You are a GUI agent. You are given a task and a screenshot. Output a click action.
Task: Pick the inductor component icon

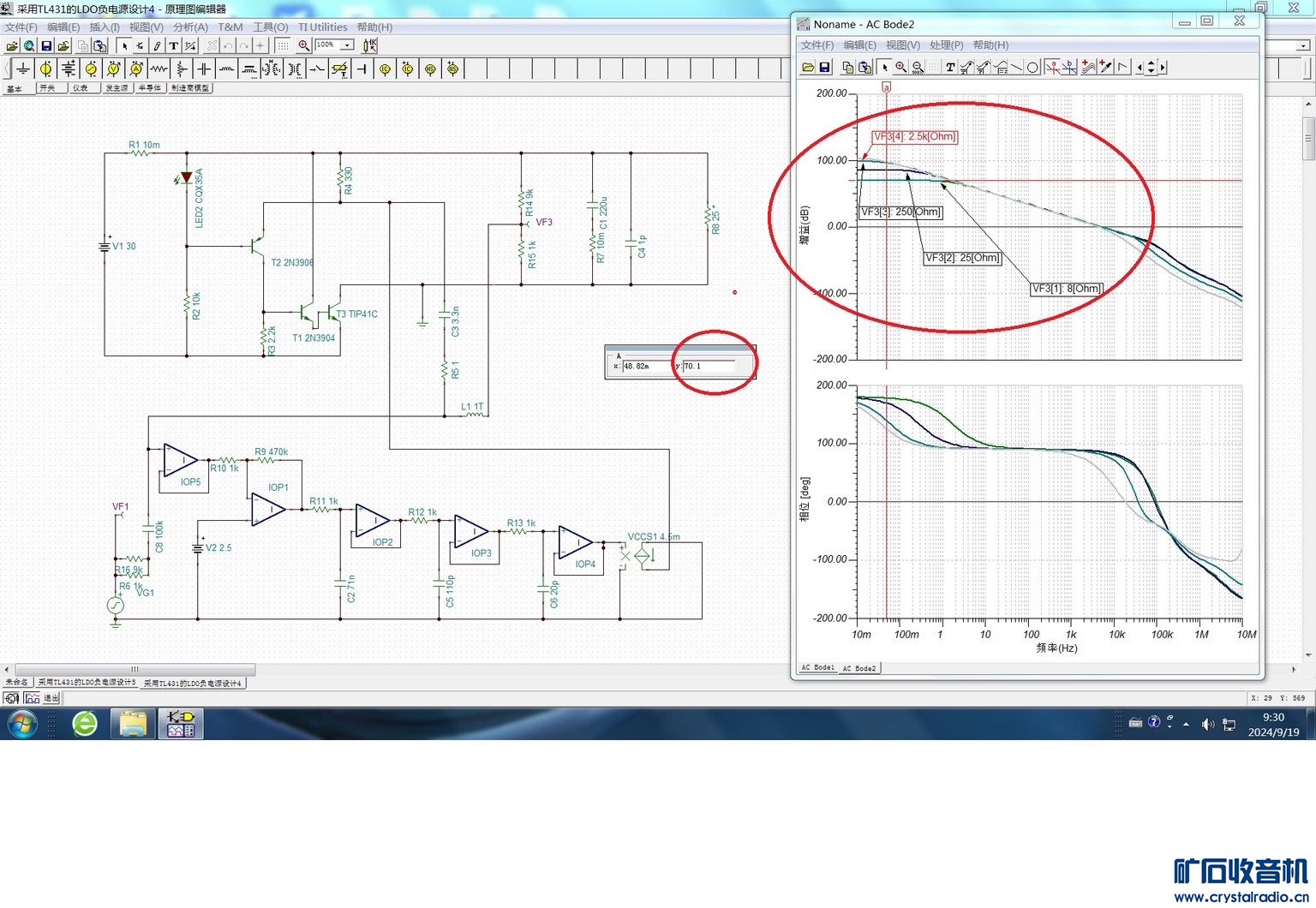[x=226, y=69]
